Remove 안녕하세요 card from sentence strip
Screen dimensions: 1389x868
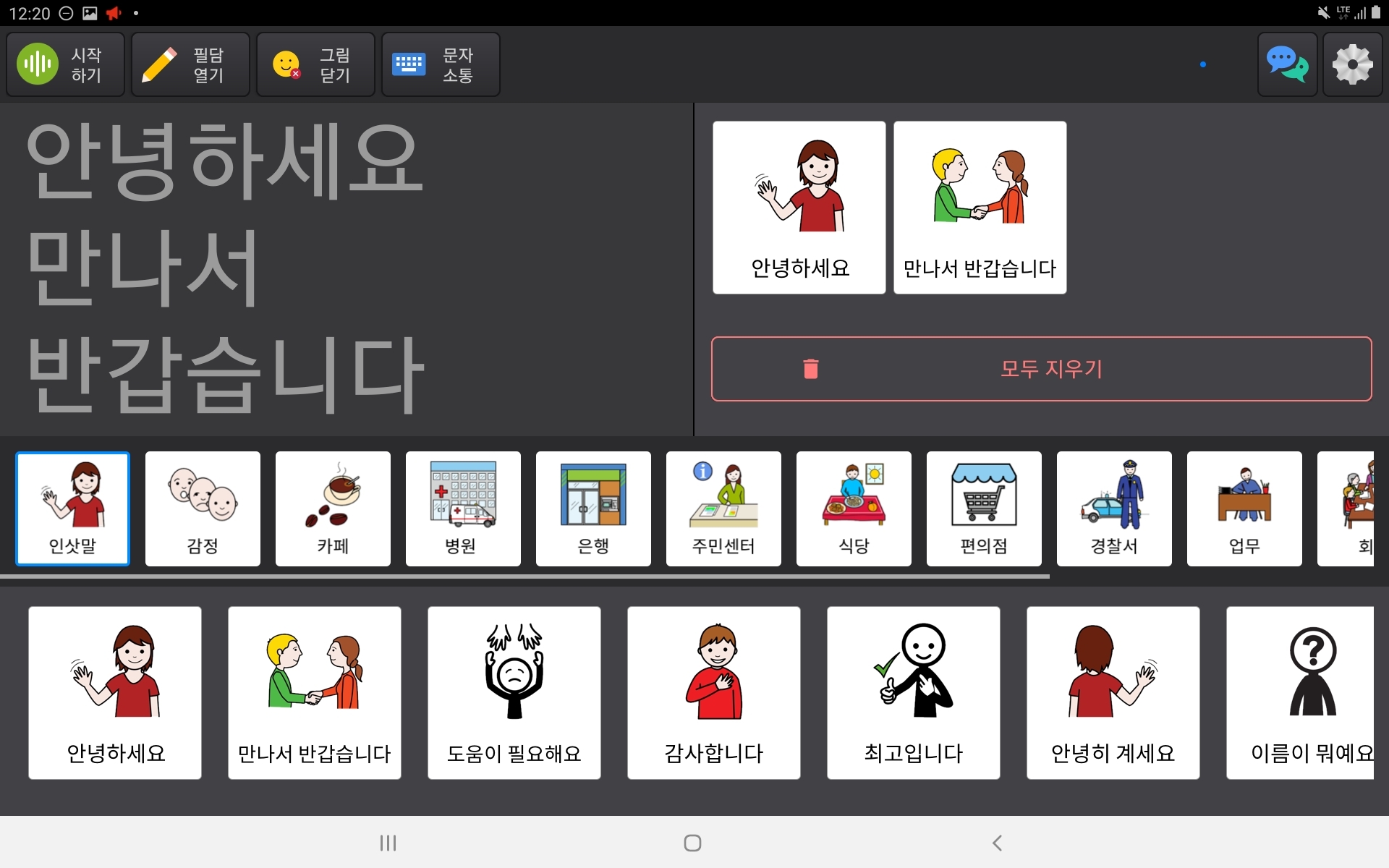(x=799, y=208)
